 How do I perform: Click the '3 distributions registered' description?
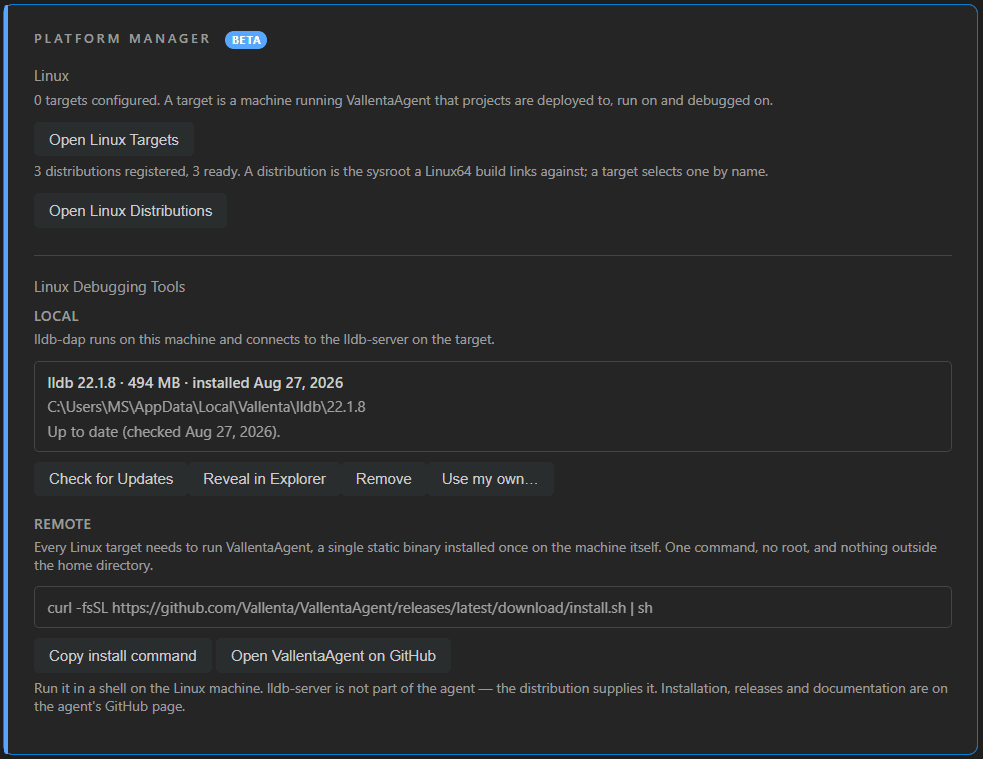401,172
